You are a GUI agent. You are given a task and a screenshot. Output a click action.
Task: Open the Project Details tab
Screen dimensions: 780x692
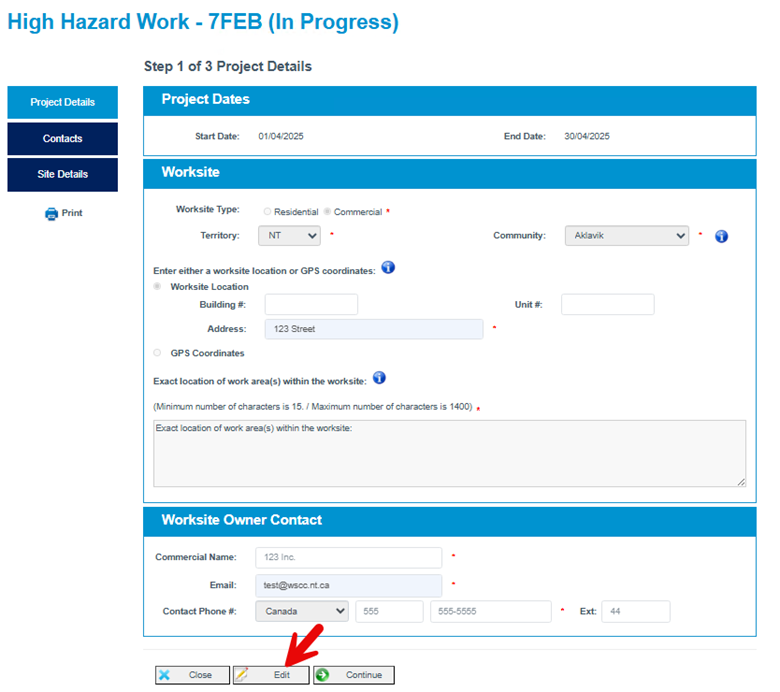coord(62,102)
